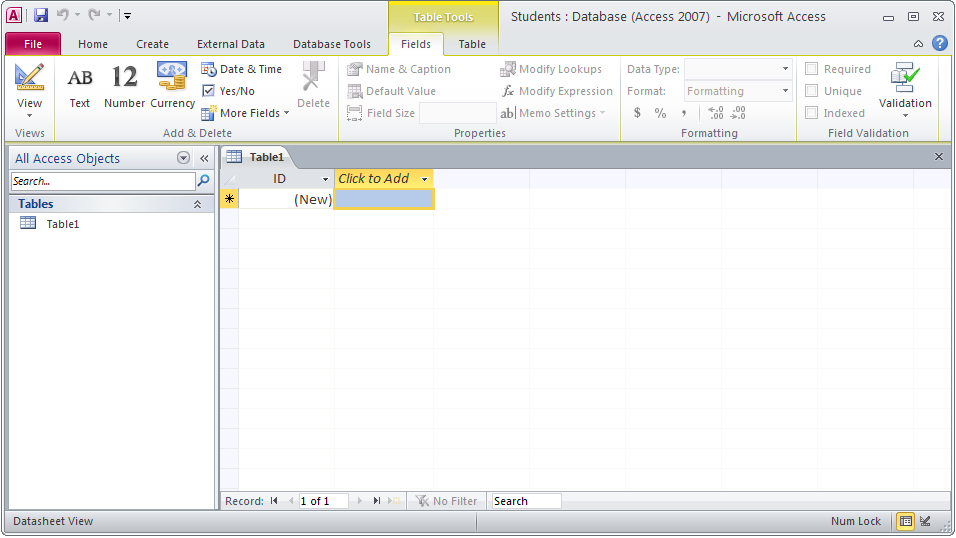Switch to the Home ribbon tab
Viewport: 956px width, 538px height.
coord(93,44)
